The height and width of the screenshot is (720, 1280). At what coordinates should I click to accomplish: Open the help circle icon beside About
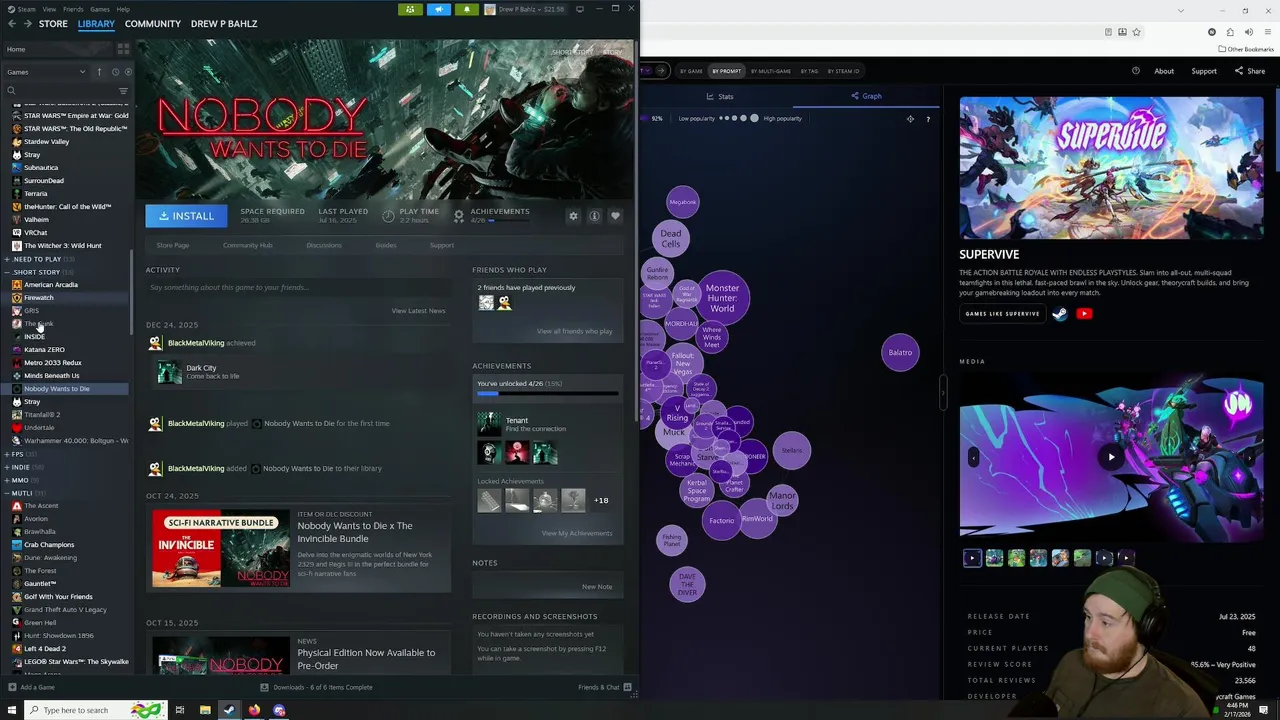click(x=1136, y=71)
